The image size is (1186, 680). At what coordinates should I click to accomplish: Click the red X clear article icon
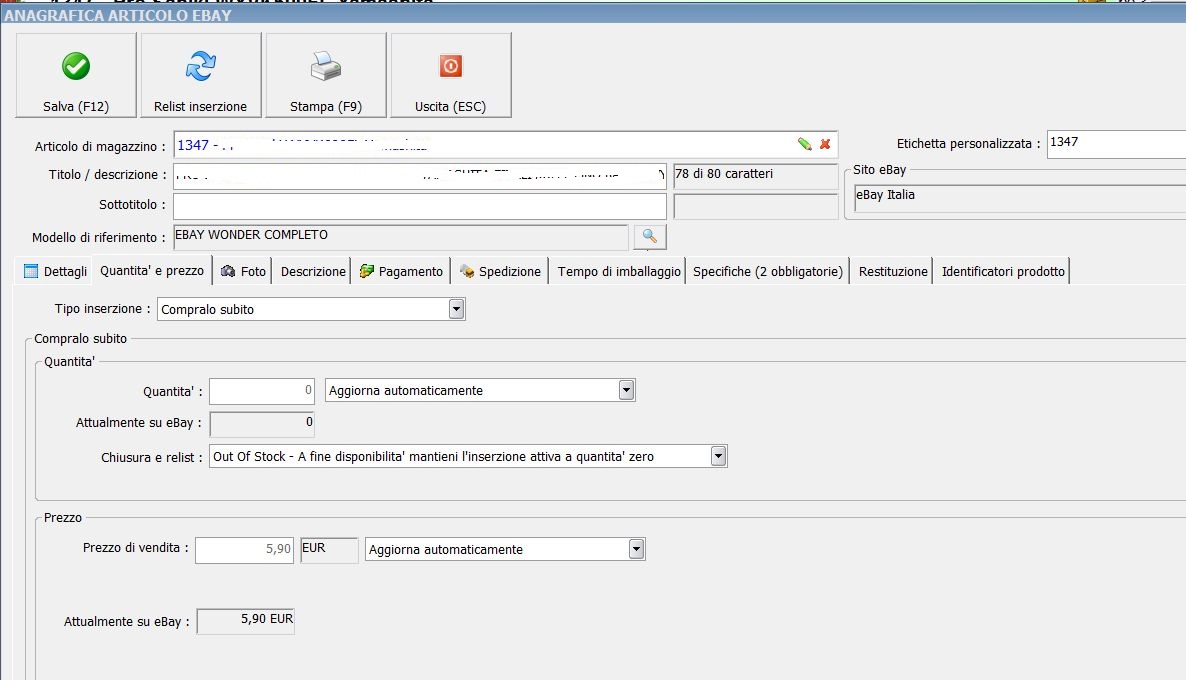point(825,144)
